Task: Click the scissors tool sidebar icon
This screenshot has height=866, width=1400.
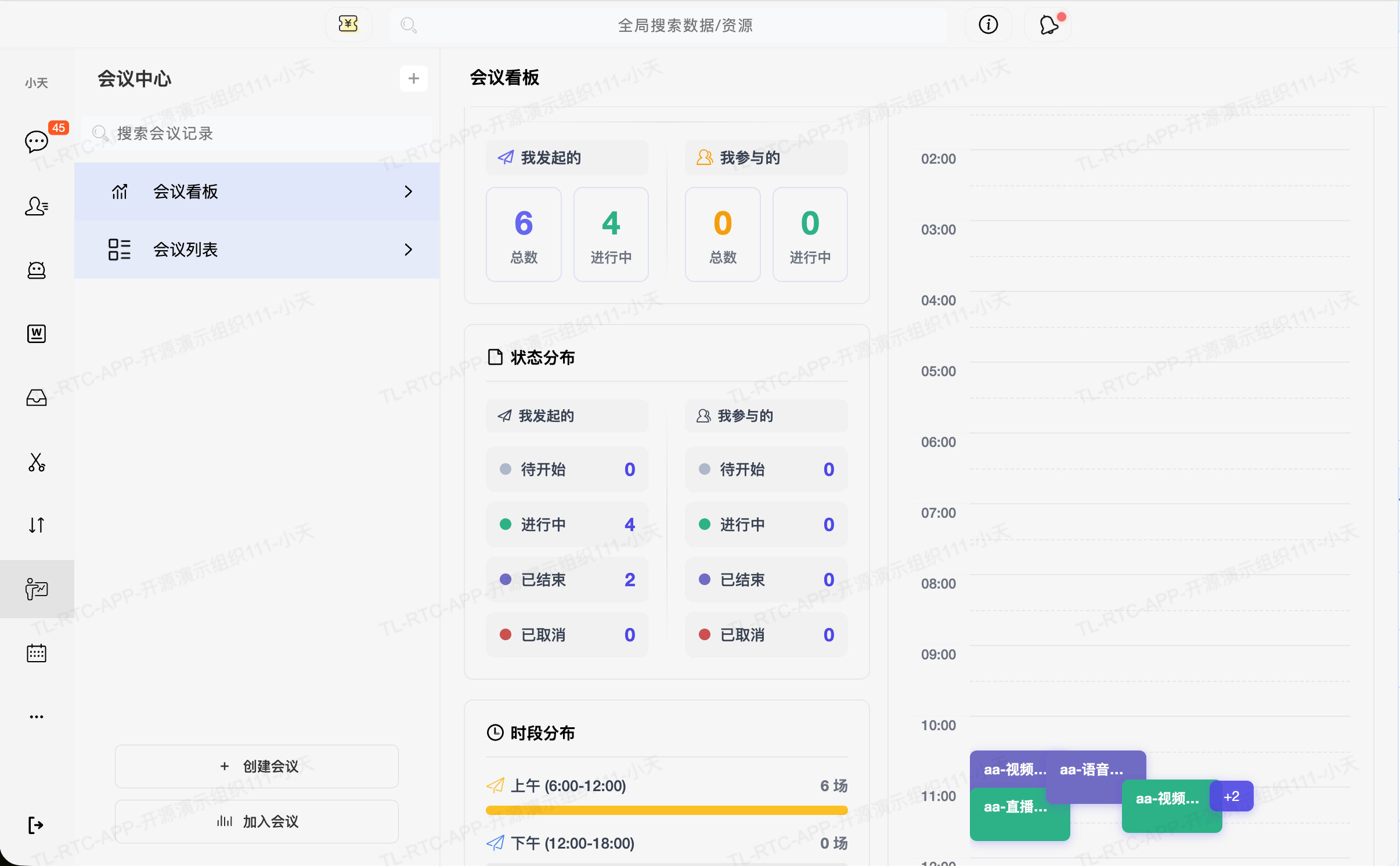Action: [37, 462]
